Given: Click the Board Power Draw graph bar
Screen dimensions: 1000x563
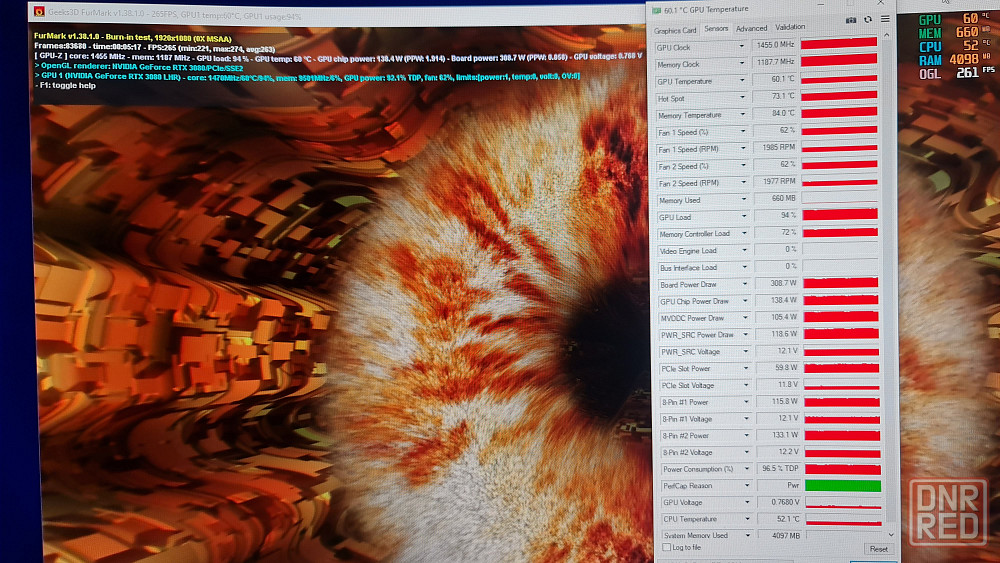Looking at the screenshot, I should pyautogui.click(x=841, y=282).
